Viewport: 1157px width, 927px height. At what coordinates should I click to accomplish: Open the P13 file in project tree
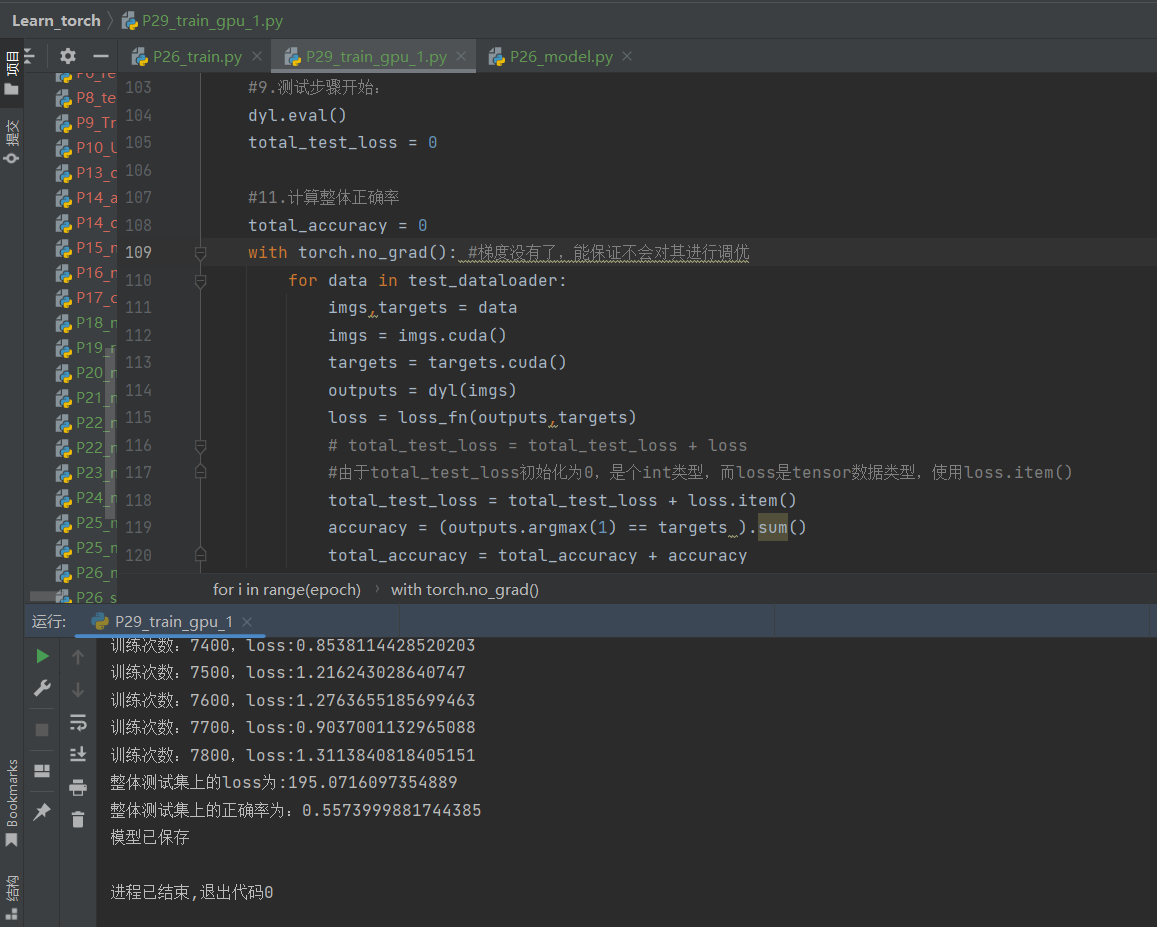[86, 173]
